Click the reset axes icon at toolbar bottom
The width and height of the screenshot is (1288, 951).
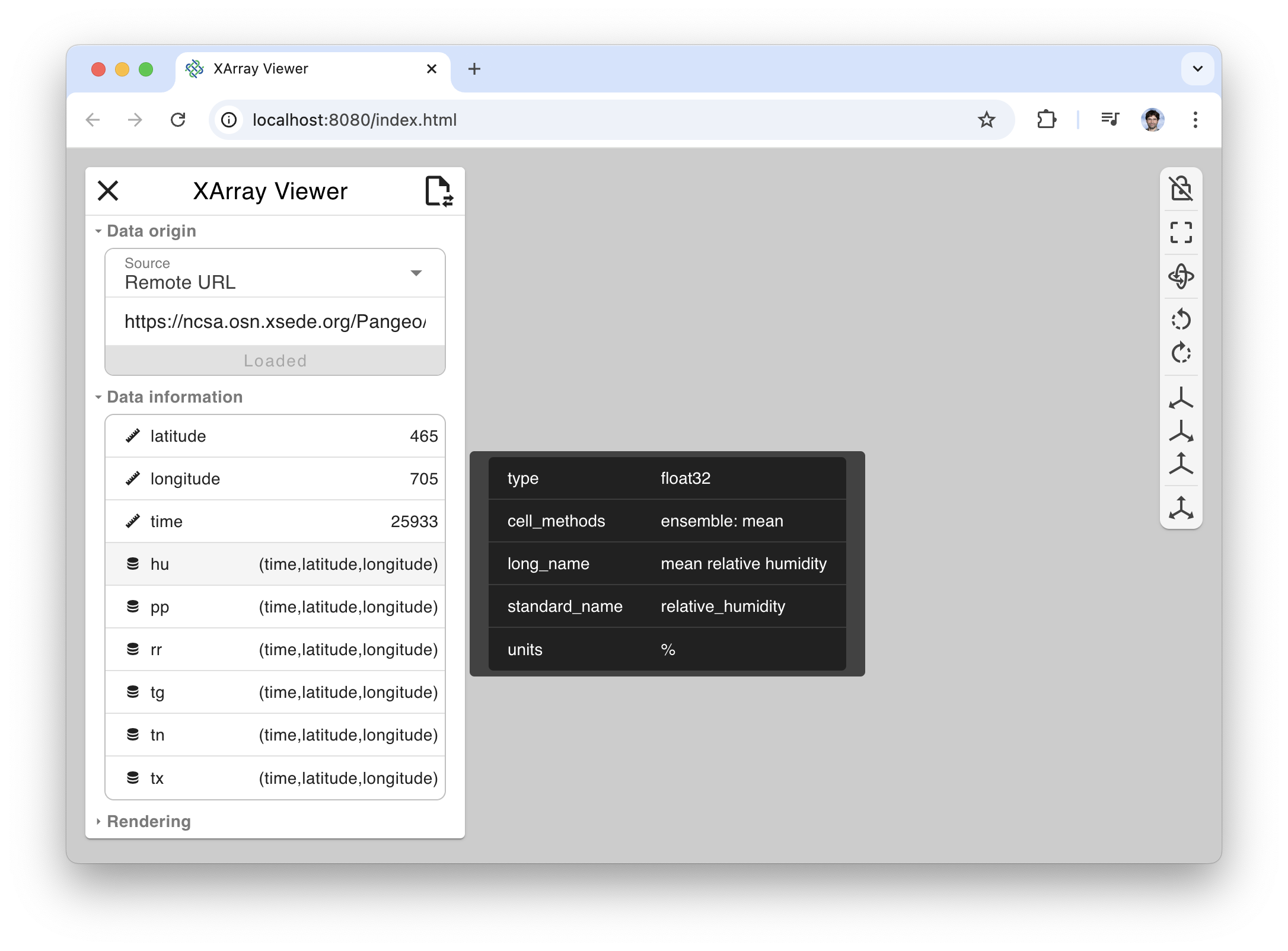[x=1181, y=508]
